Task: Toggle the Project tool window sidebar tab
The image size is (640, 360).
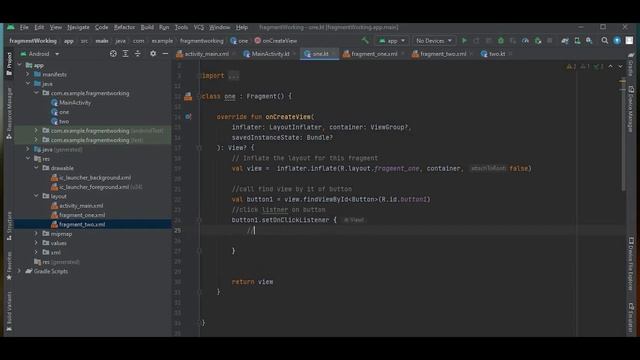Action: click(x=9, y=64)
